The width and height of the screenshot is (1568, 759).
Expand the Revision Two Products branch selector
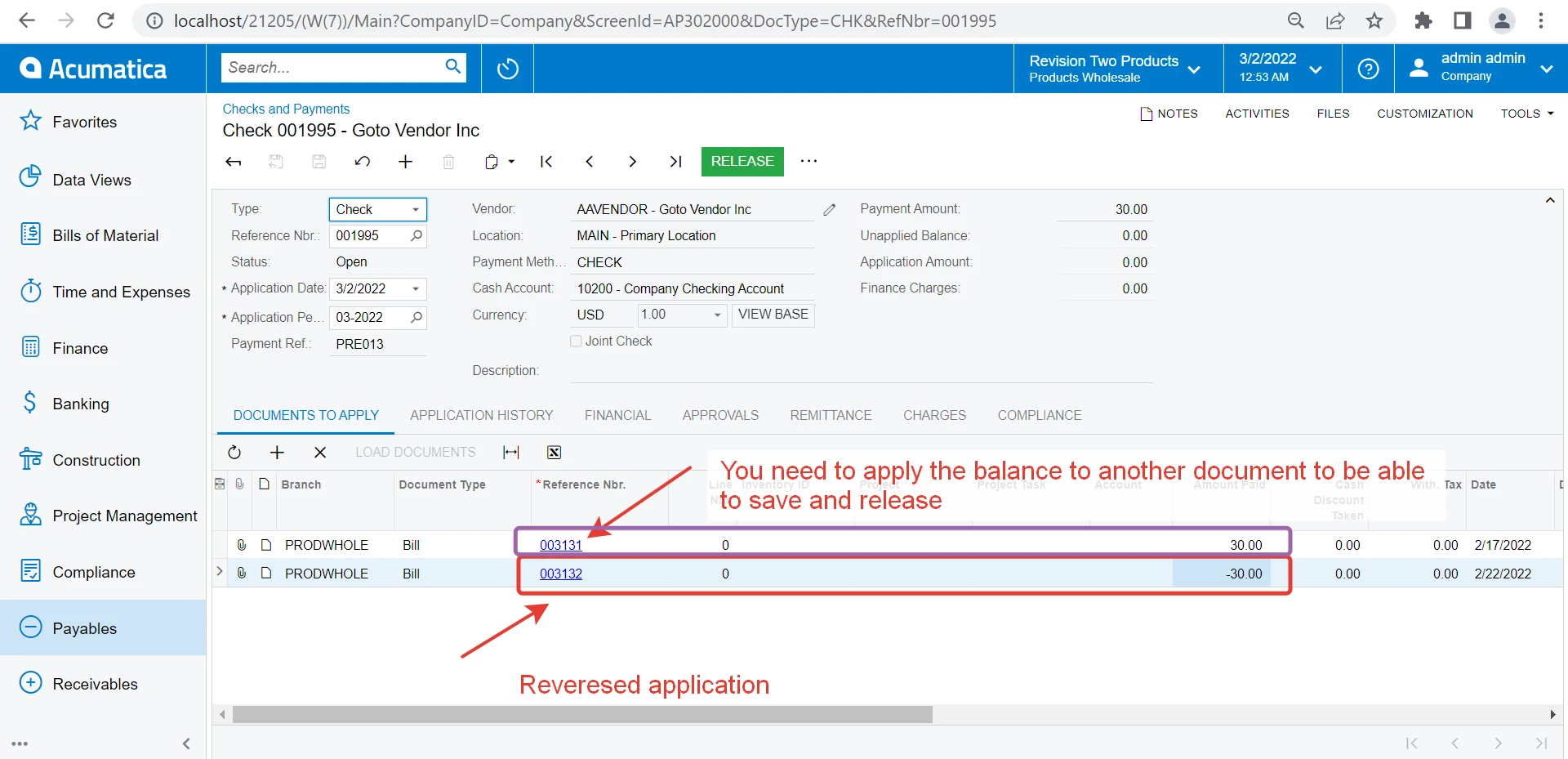(1196, 69)
